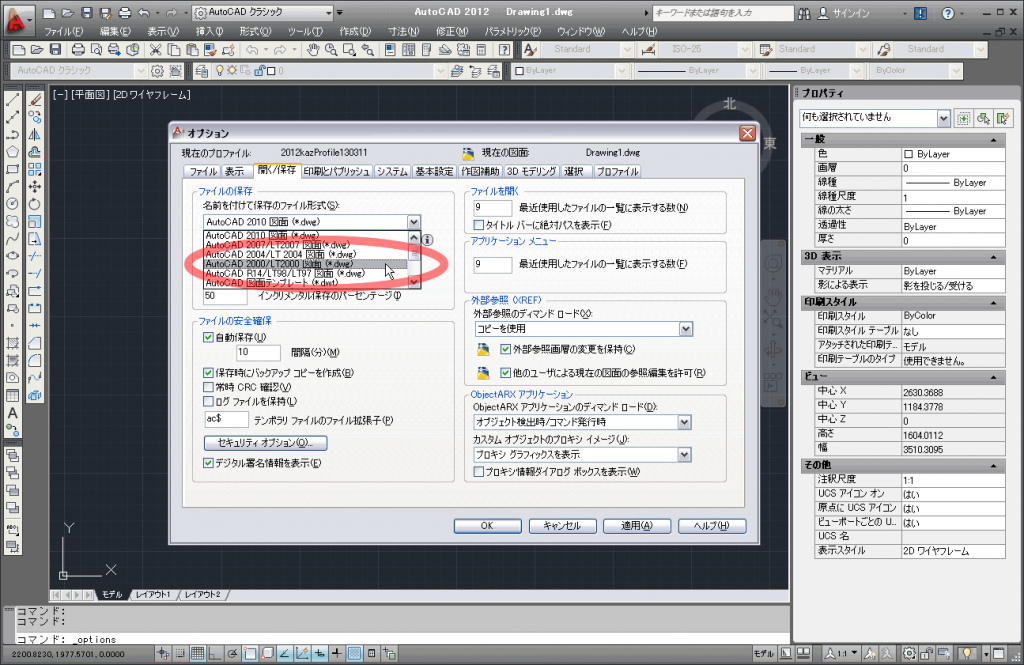Click the Cut scissors icon
The width and height of the screenshot is (1024, 665).
tap(155, 50)
